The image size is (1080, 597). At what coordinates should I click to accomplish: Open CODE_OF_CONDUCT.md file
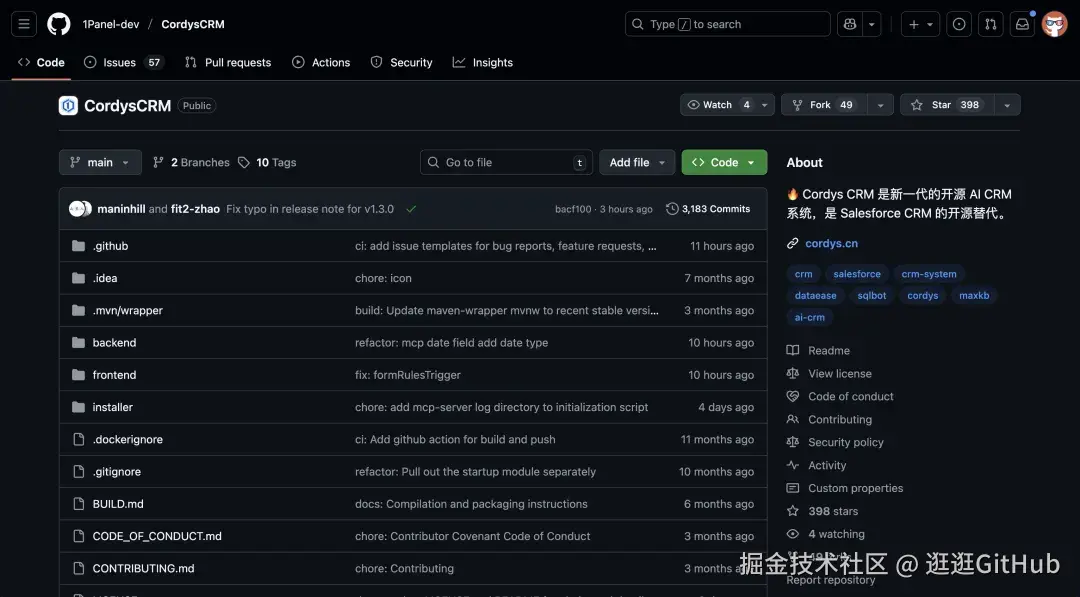click(x=157, y=536)
